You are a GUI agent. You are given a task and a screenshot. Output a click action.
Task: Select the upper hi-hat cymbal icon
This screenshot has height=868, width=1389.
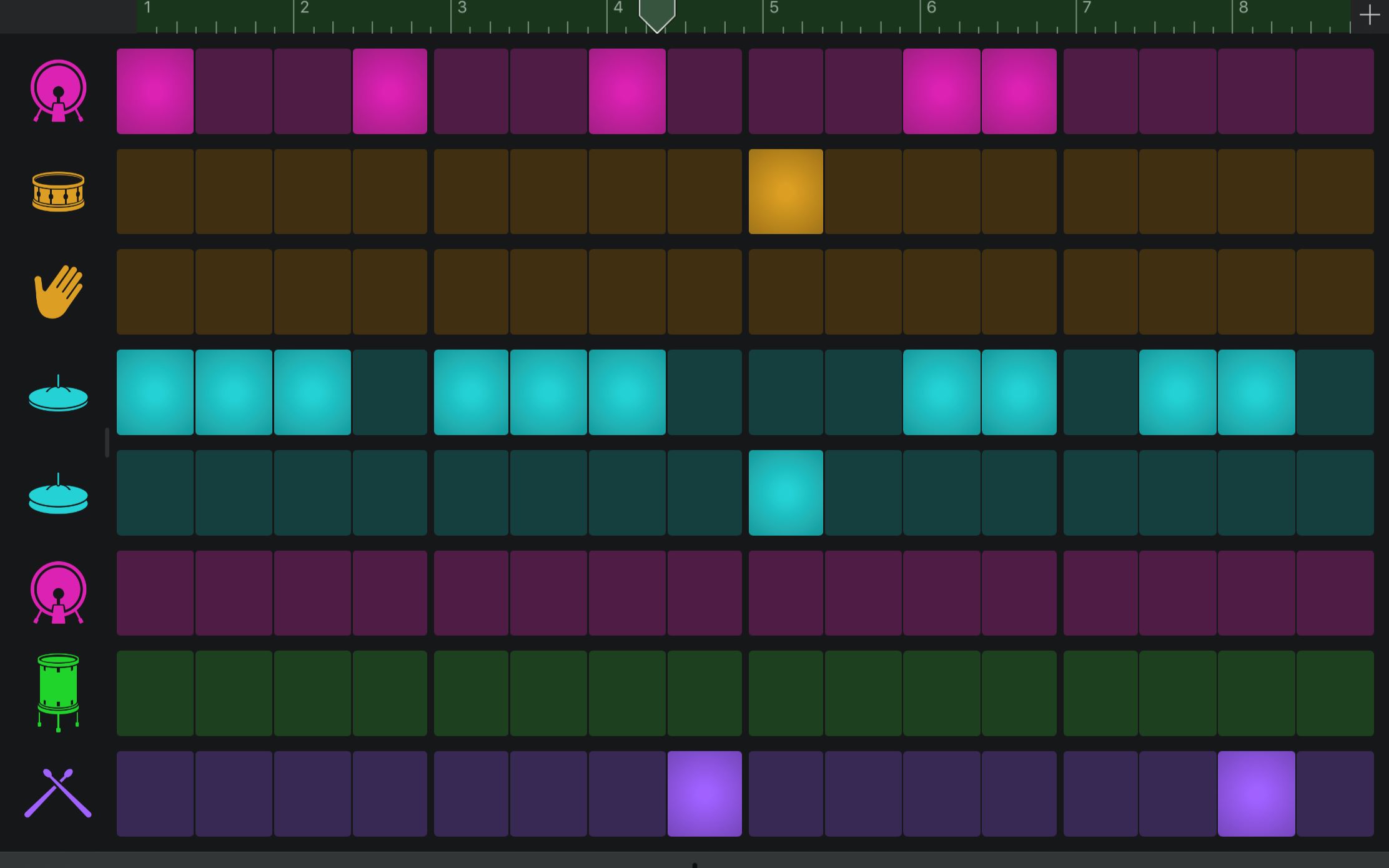coord(58,393)
